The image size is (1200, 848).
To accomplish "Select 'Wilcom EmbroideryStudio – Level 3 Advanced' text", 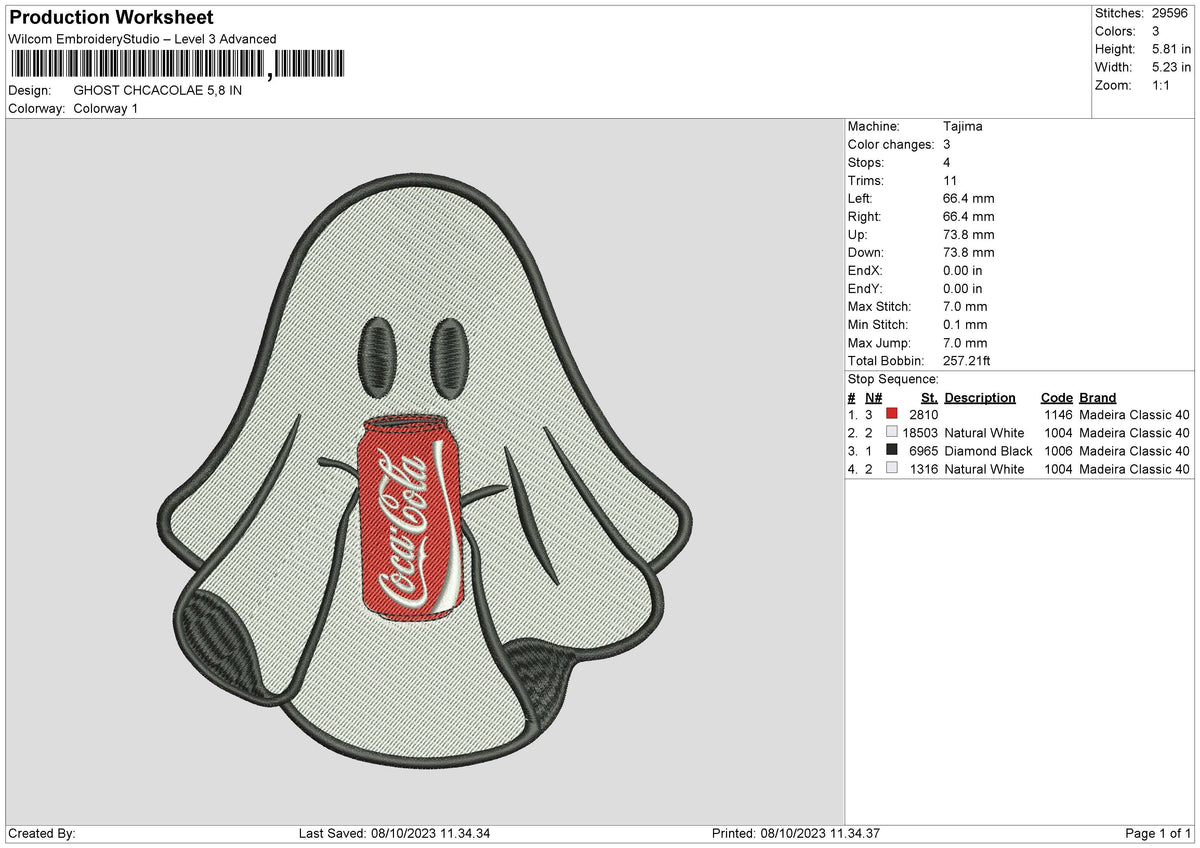I will click(x=142, y=39).
